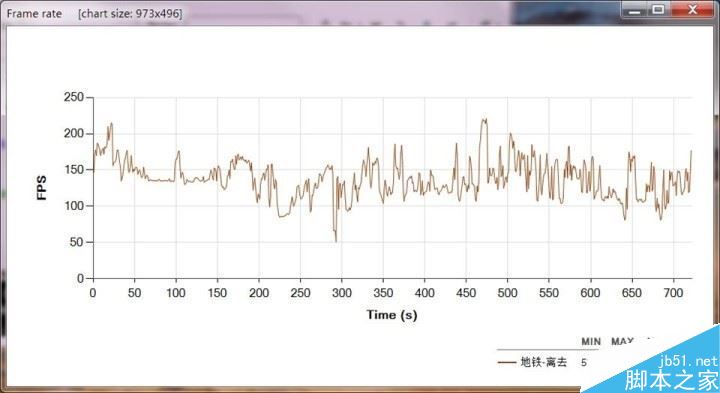The height and width of the screenshot is (393, 720).
Task: Click the 700 tick label on time axis
Action: coord(673,293)
